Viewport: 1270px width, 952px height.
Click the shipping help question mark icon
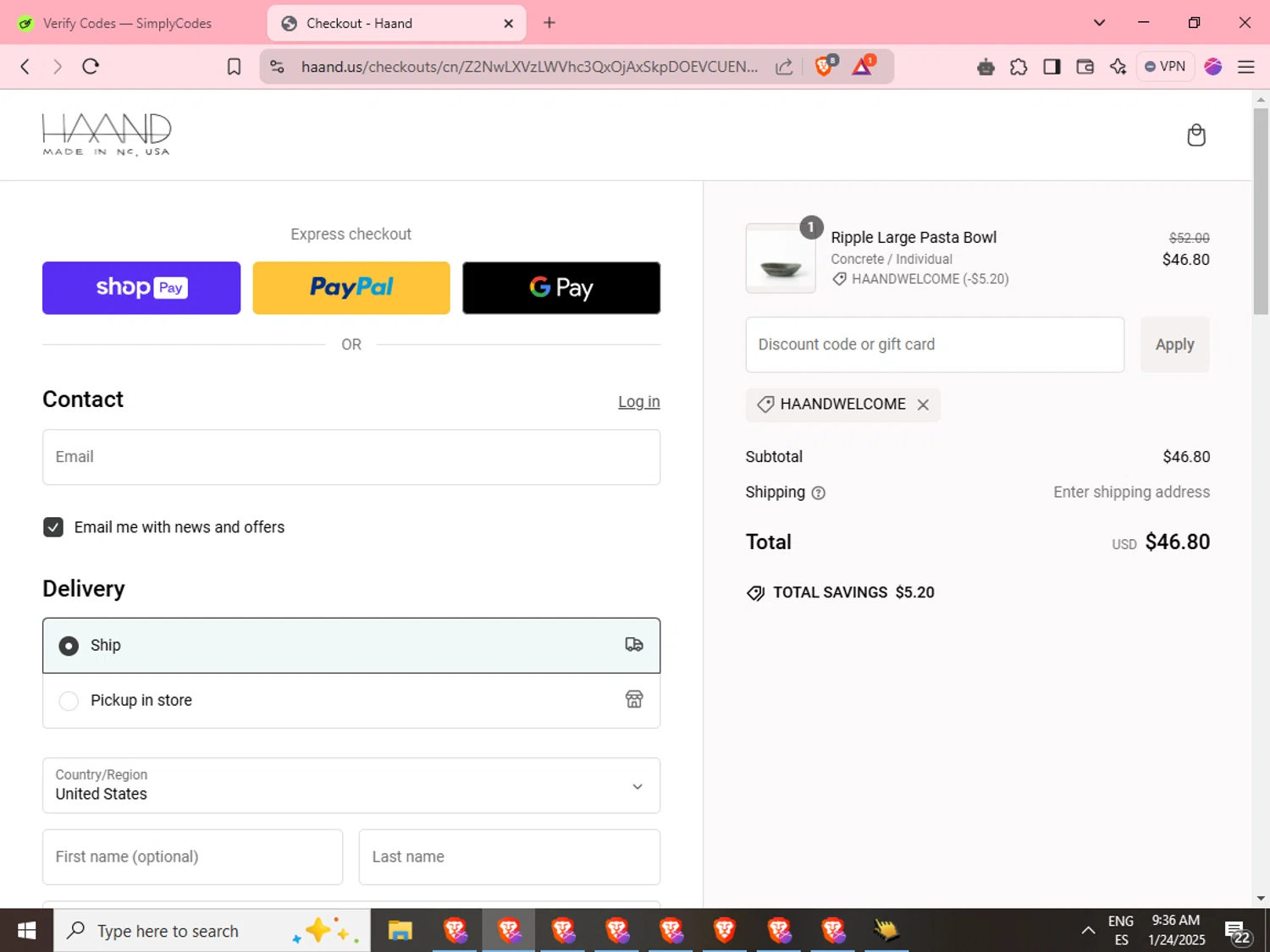(x=818, y=493)
